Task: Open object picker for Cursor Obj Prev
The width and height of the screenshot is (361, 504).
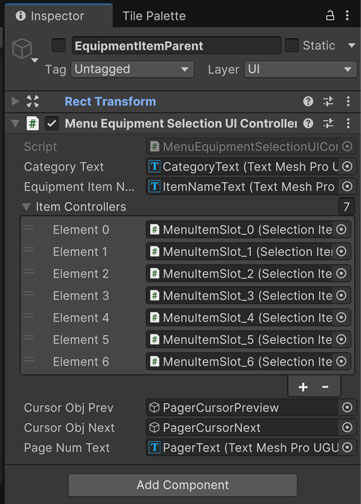Action: tap(347, 407)
